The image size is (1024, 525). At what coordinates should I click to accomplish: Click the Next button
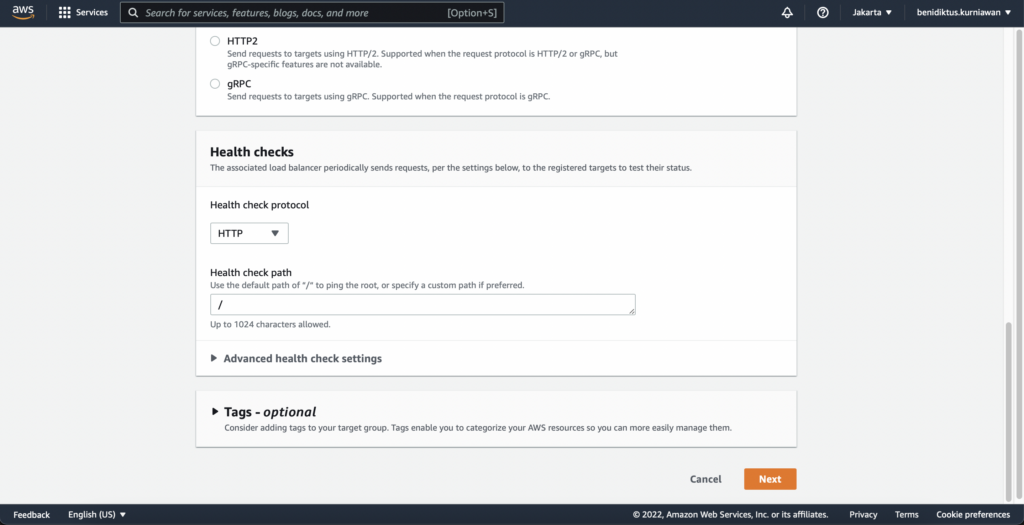[x=770, y=479]
